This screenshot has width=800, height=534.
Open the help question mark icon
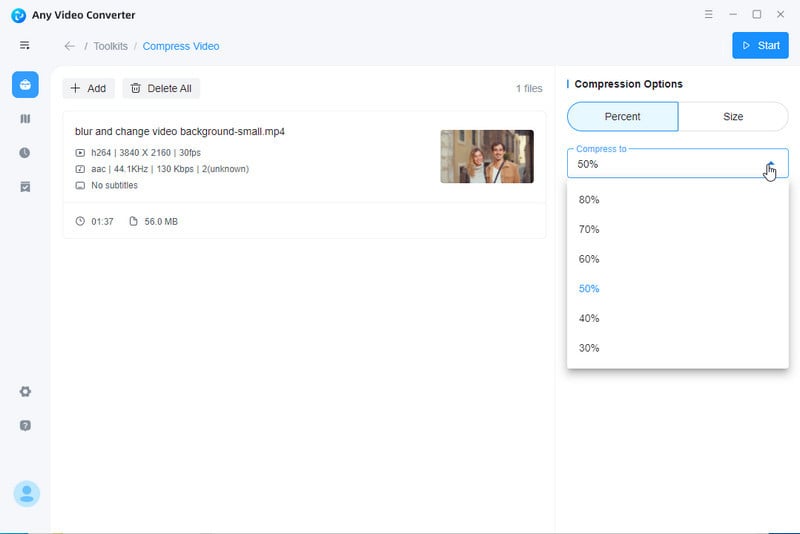point(25,426)
